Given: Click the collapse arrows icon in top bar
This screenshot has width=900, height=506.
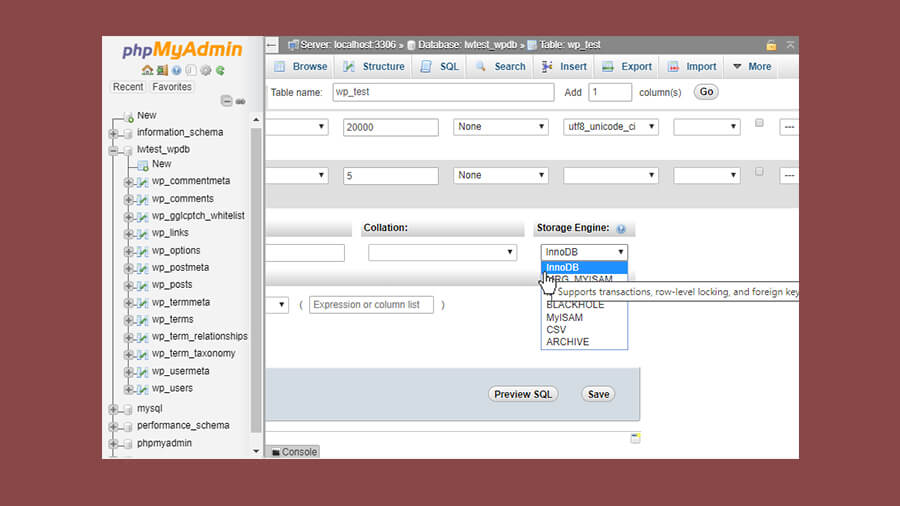Looking at the screenshot, I should point(790,45).
